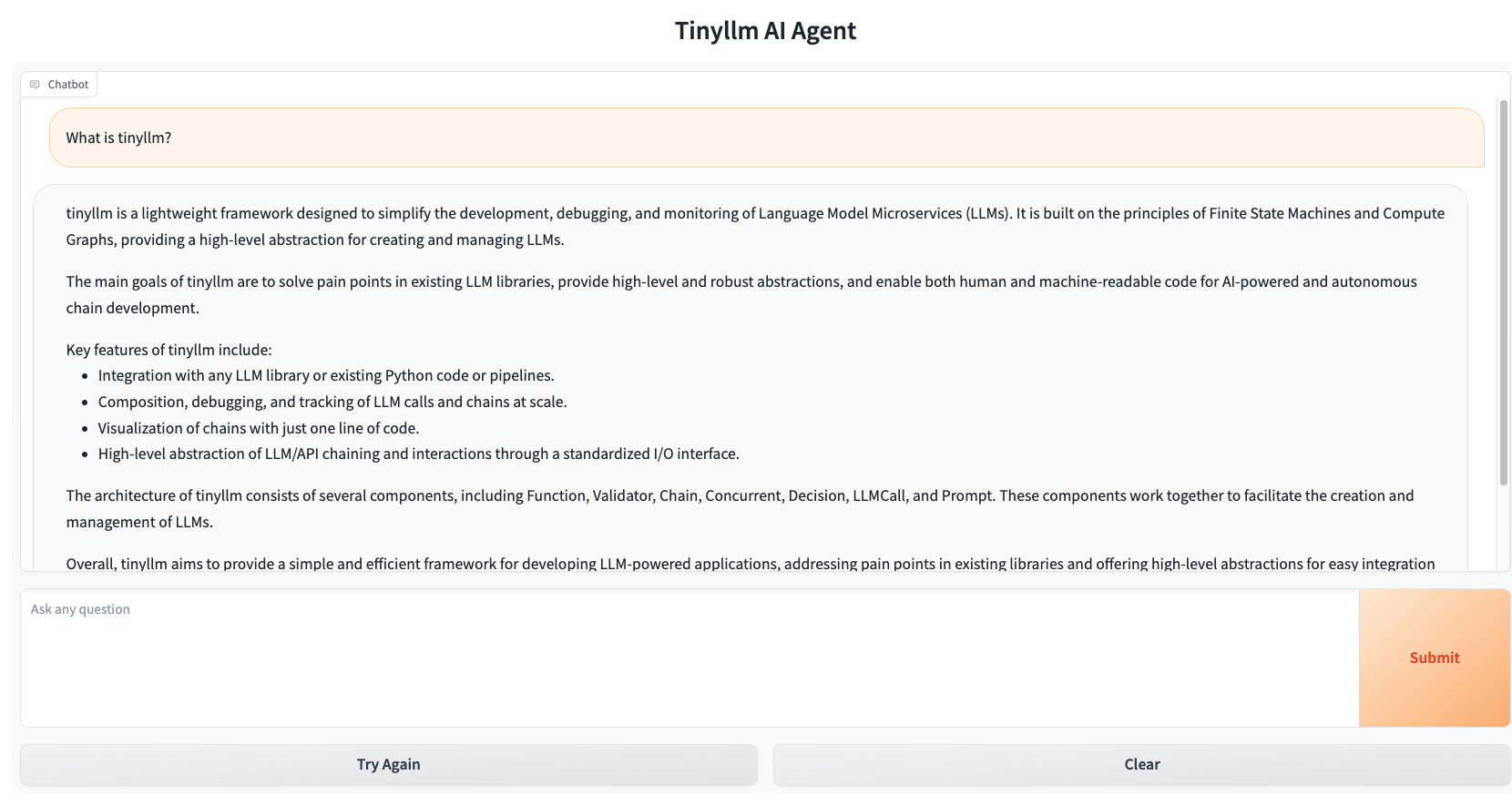Click the Submit button
This screenshot has height=806, width=1512.
point(1434,658)
